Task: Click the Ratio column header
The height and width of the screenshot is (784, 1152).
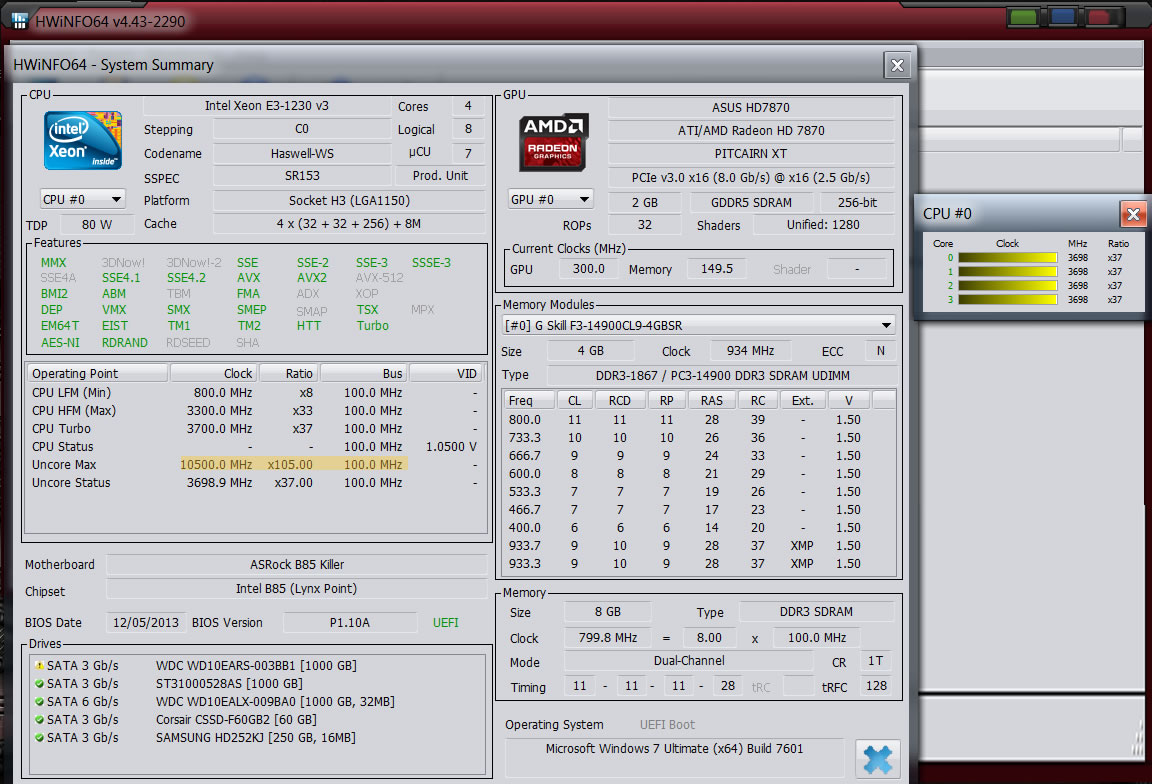Action: [x=288, y=373]
